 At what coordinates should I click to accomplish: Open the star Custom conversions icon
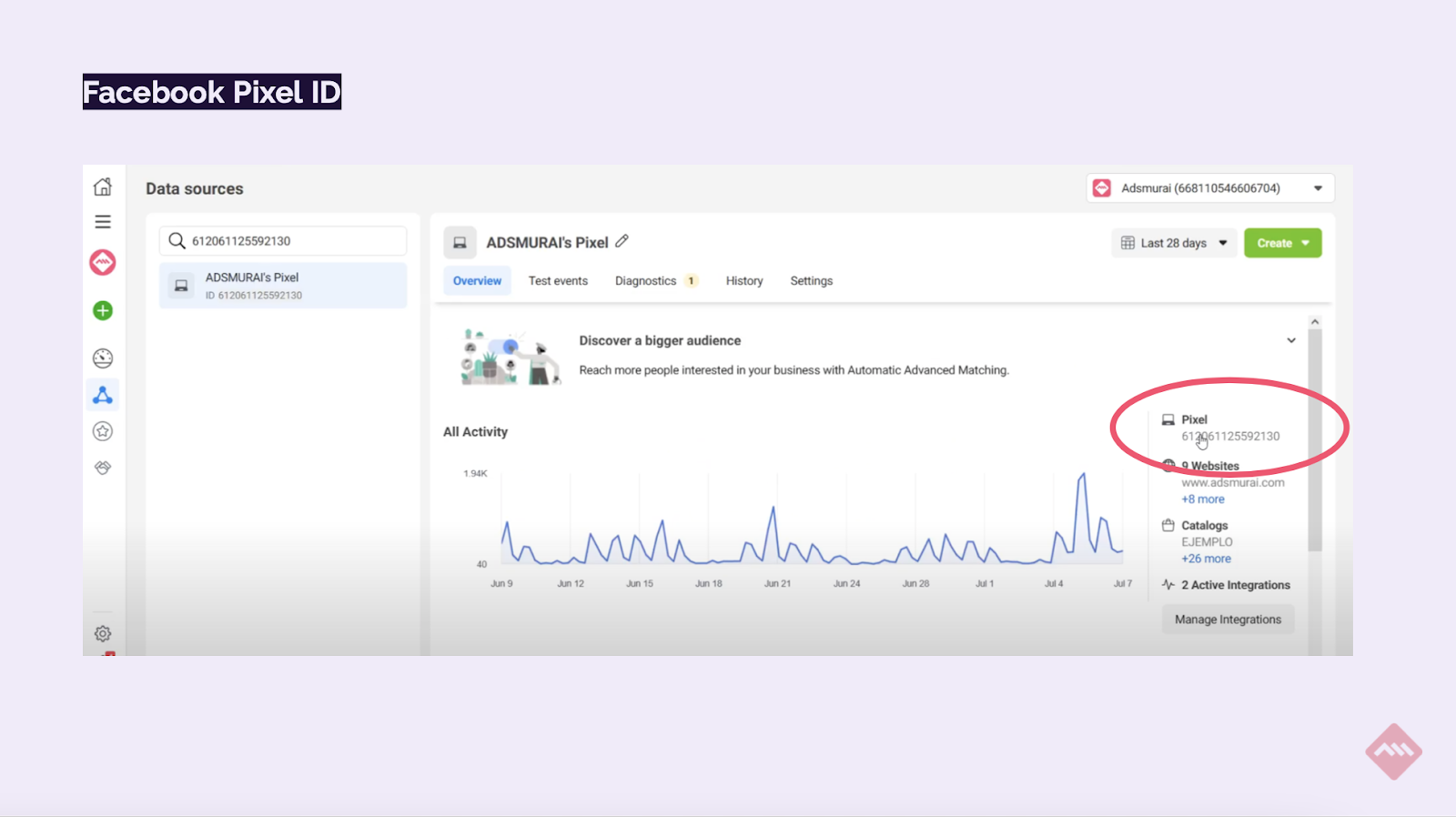tap(103, 431)
